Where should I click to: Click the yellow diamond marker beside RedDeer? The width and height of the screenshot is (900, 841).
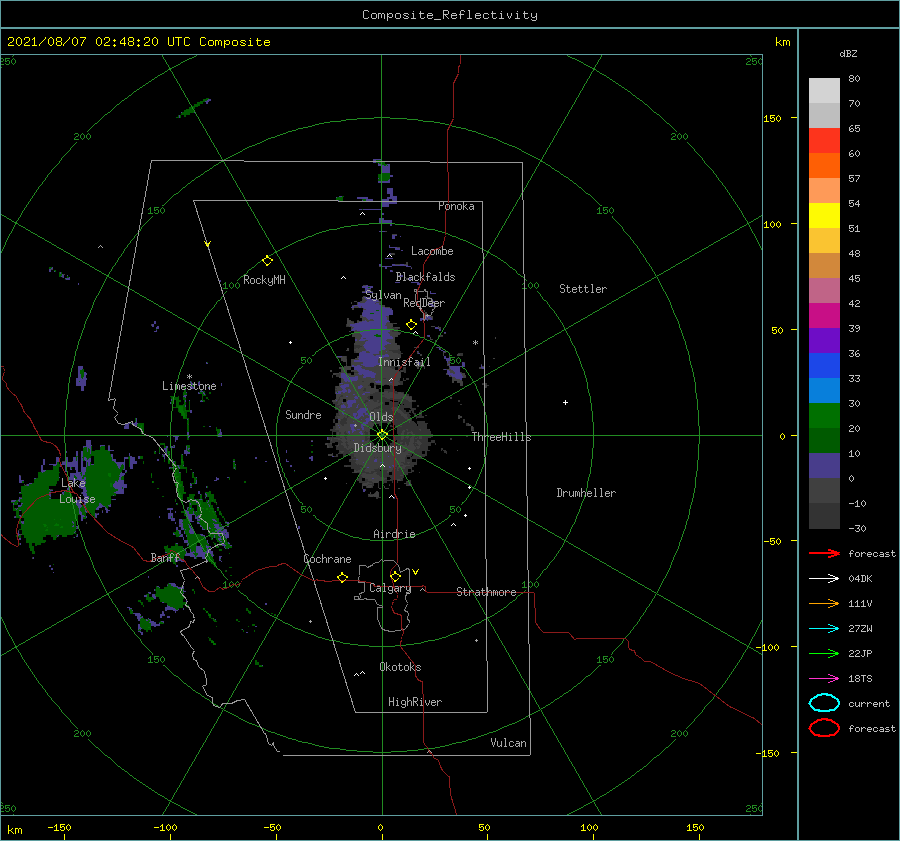(x=412, y=325)
